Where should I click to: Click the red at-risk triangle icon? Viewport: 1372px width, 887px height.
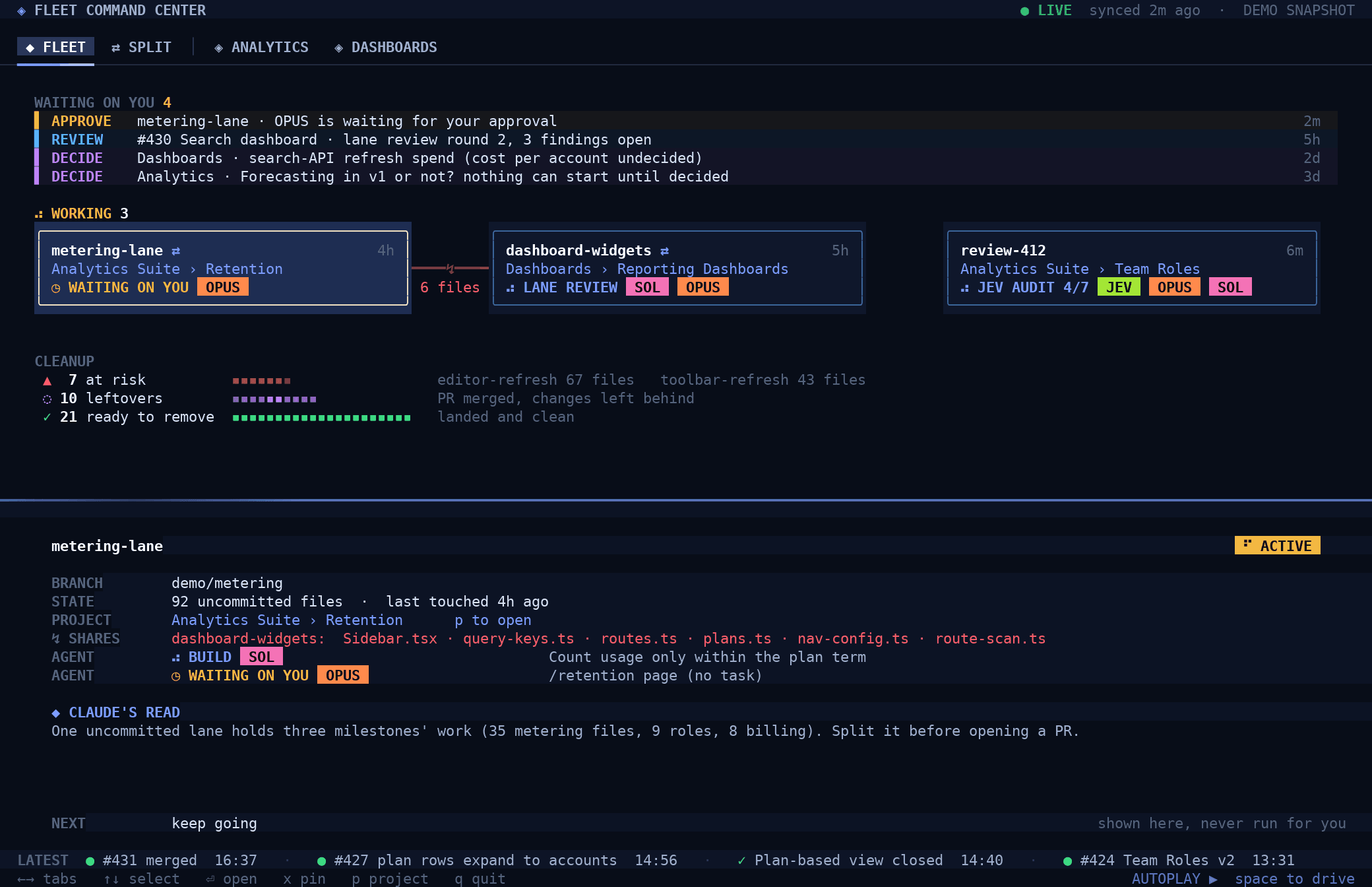[47, 381]
